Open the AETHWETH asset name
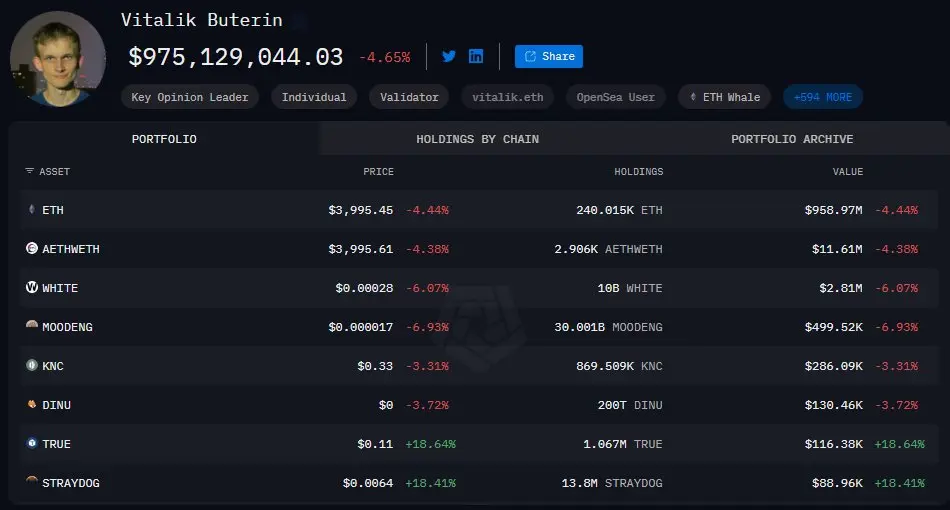The image size is (950, 510). pos(71,249)
